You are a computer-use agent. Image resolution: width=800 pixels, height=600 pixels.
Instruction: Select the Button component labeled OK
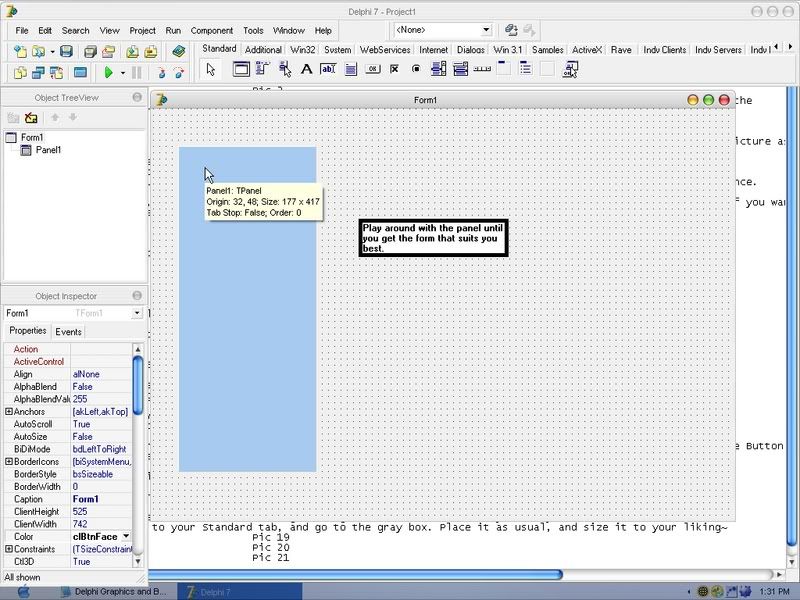[x=372, y=70]
